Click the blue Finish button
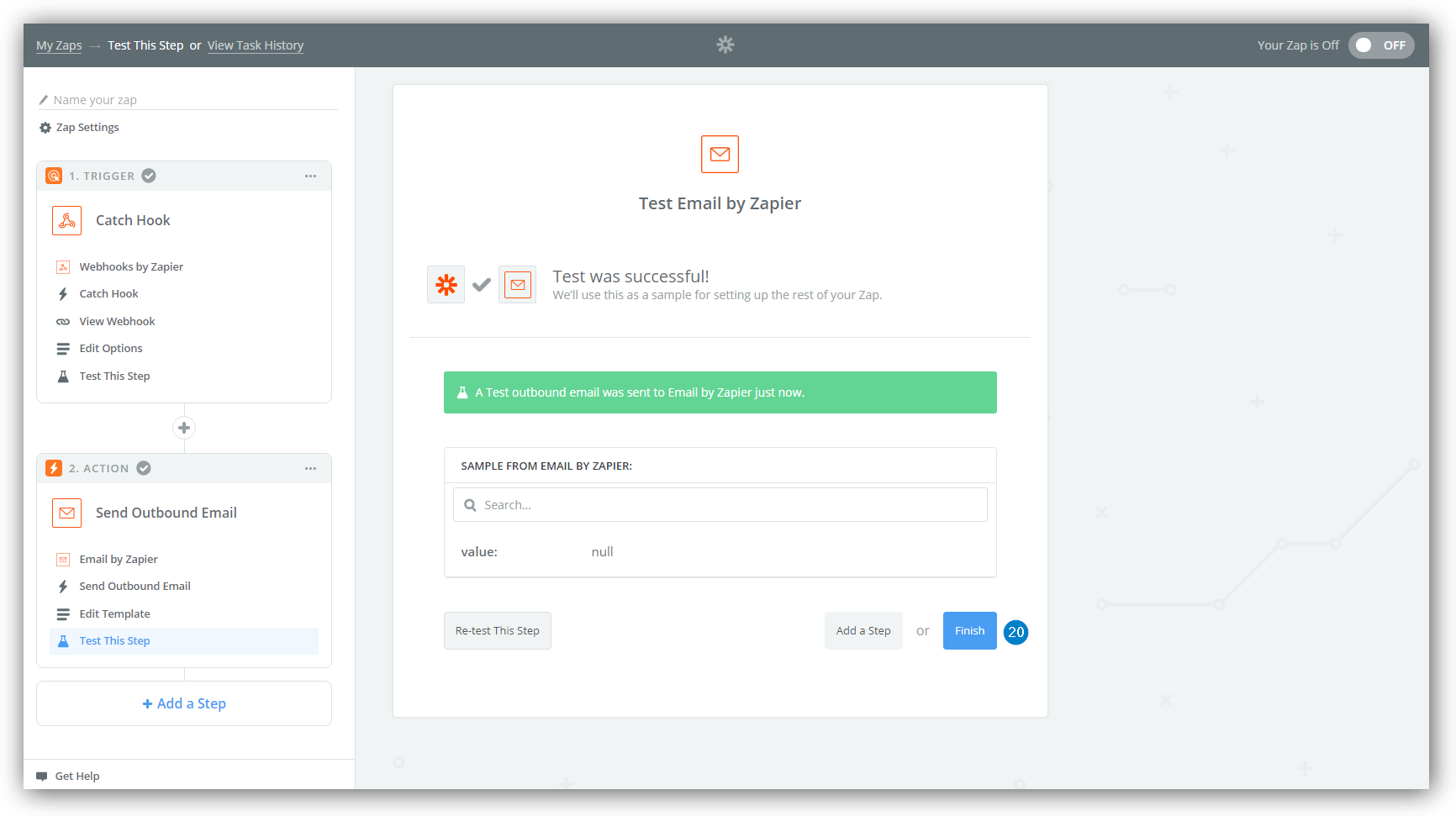Image resolution: width=1456 pixels, height=816 pixels. coord(970,631)
